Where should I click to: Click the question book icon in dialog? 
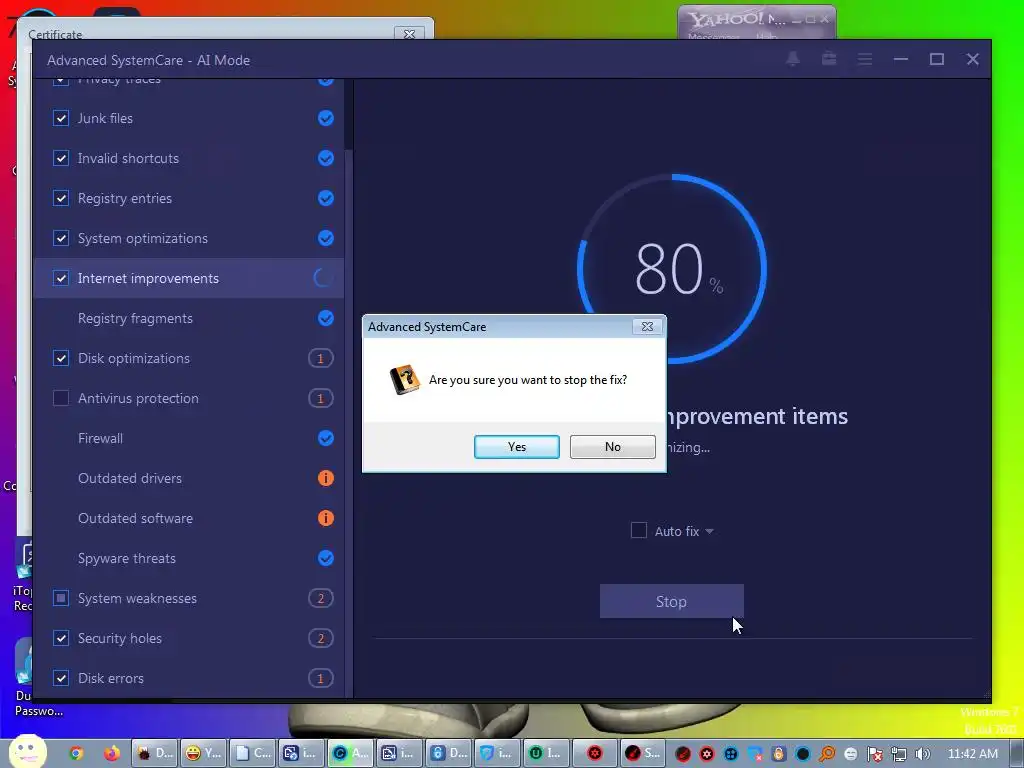tap(404, 379)
